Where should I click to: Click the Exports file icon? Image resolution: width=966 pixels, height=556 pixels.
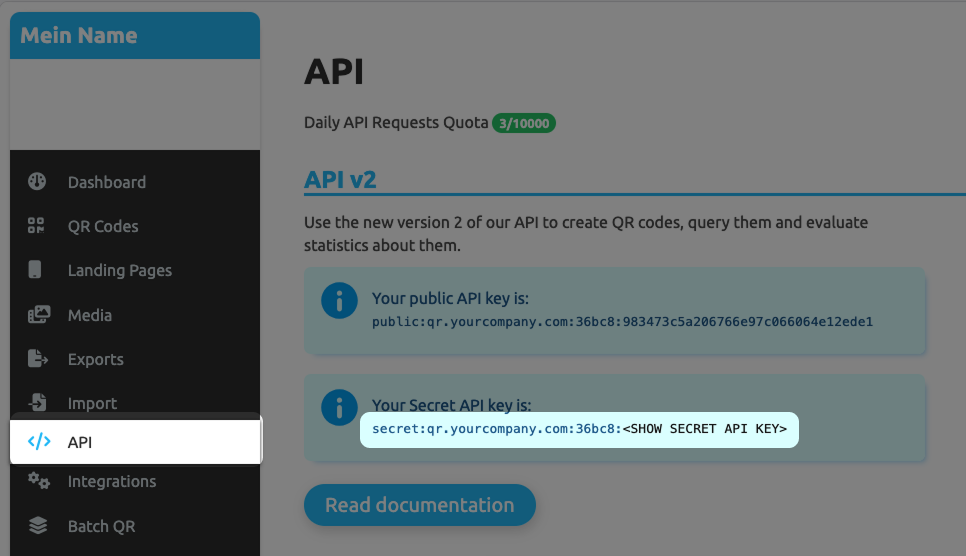point(38,358)
